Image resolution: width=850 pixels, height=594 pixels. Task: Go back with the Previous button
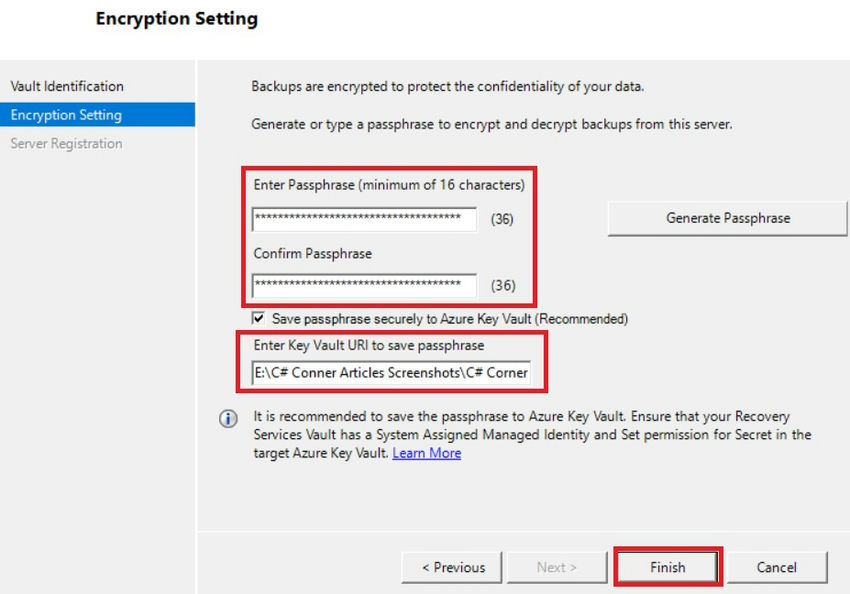coord(452,567)
